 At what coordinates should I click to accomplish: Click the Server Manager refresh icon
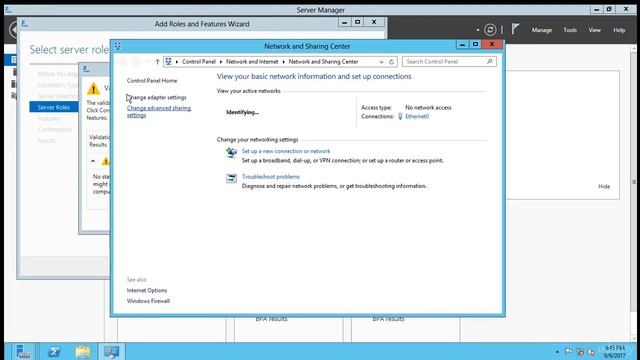click(x=490, y=30)
